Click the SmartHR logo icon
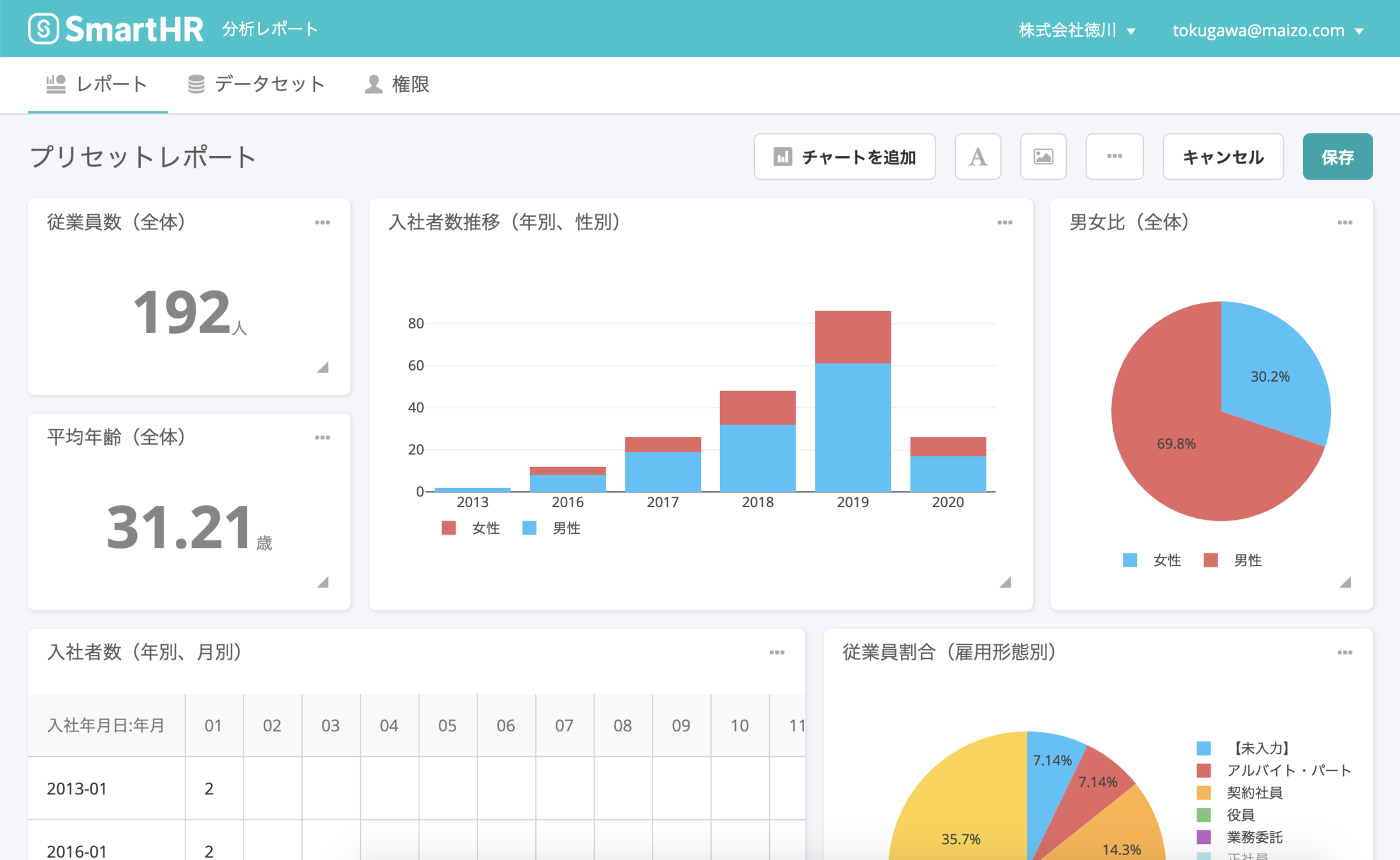The image size is (1400, 860). pyautogui.click(x=43, y=29)
